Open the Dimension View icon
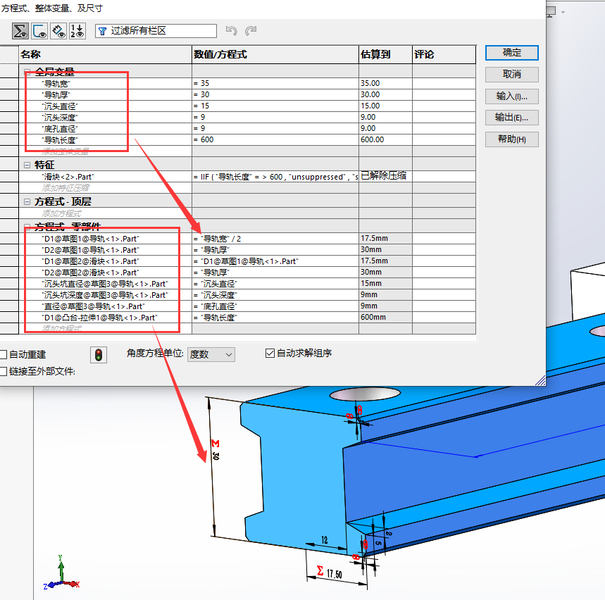The width and height of the screenshot is (605, 600). (59, 31)
